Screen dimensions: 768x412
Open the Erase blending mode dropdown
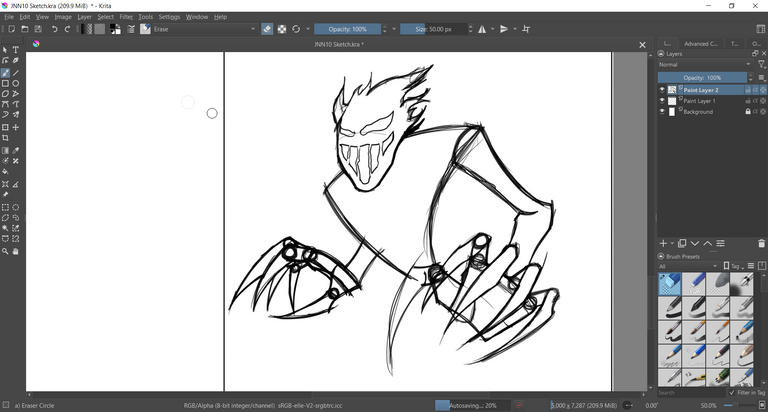coord(205,29)
